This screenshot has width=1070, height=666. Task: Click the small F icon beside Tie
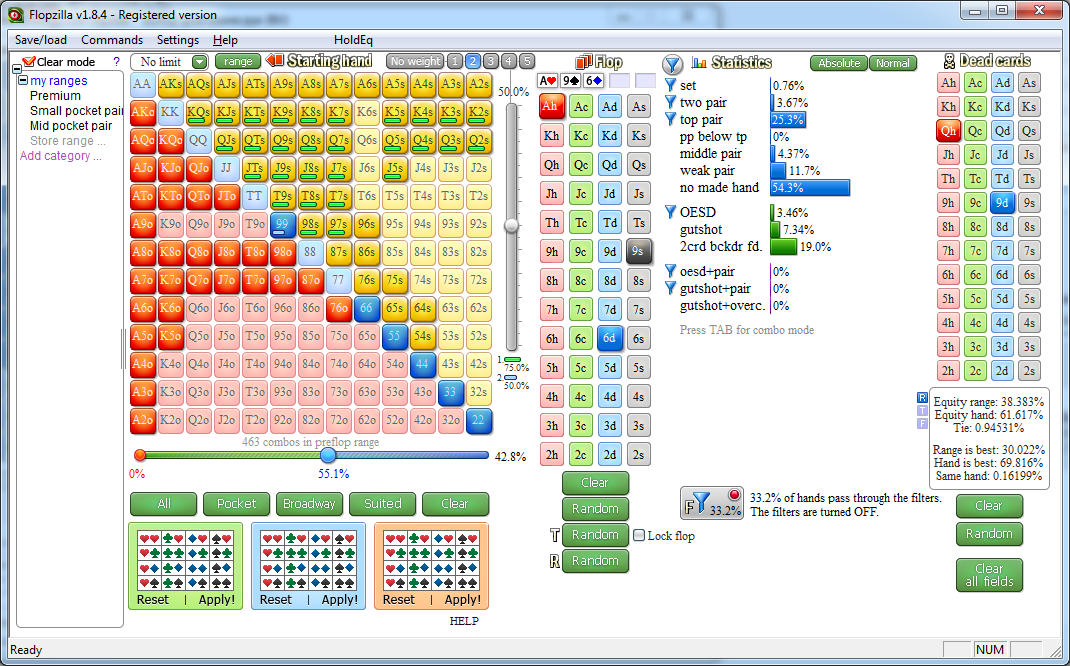pyautogui.click(x=923, y=424)
